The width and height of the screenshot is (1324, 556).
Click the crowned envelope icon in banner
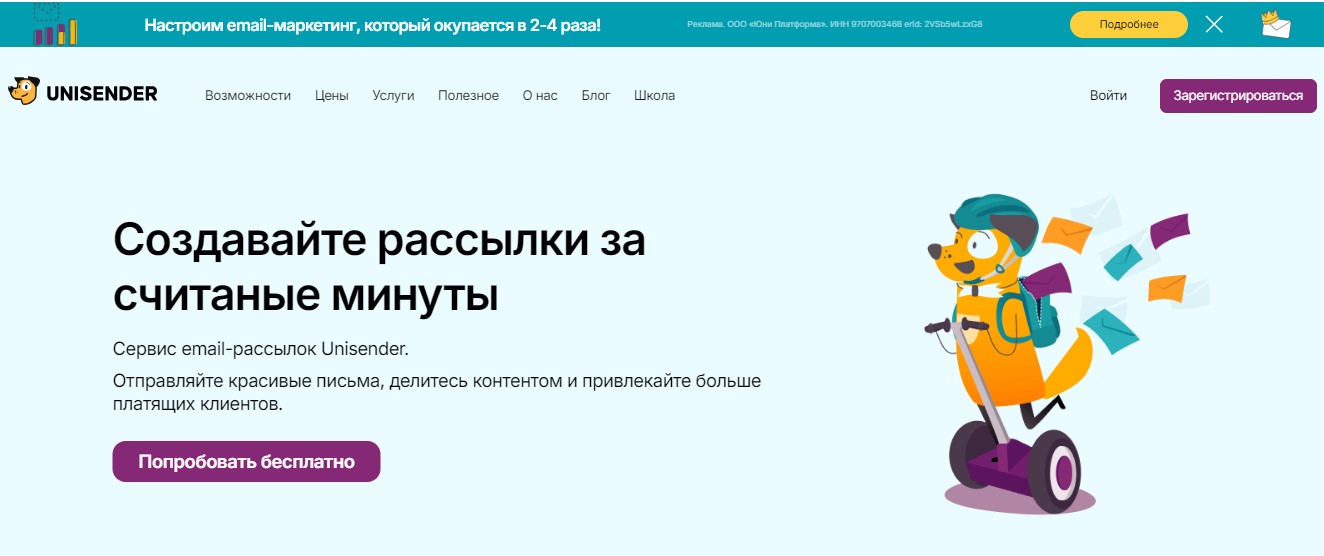pyautogui.click(x=1276, y=24)
